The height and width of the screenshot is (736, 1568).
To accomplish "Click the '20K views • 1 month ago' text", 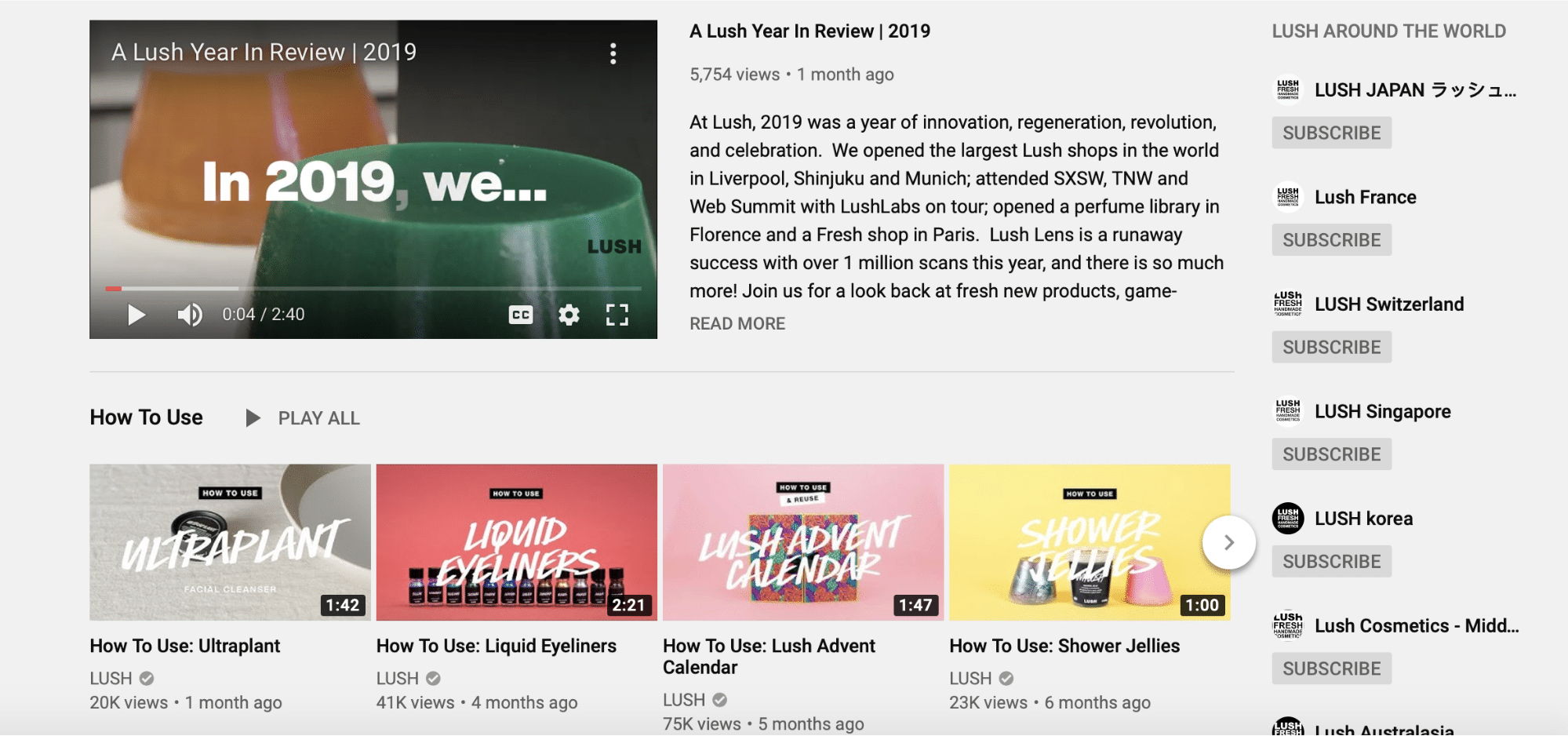I will [186, 702].
